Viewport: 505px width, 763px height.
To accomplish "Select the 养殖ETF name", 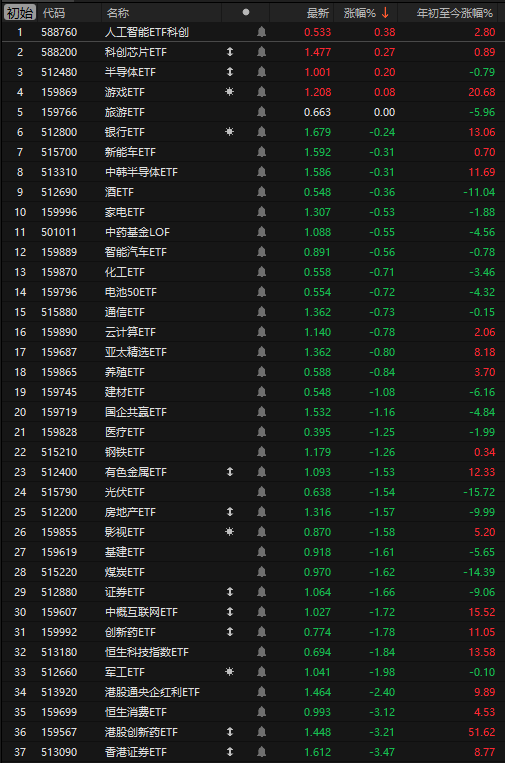I will tap(125, 372).
